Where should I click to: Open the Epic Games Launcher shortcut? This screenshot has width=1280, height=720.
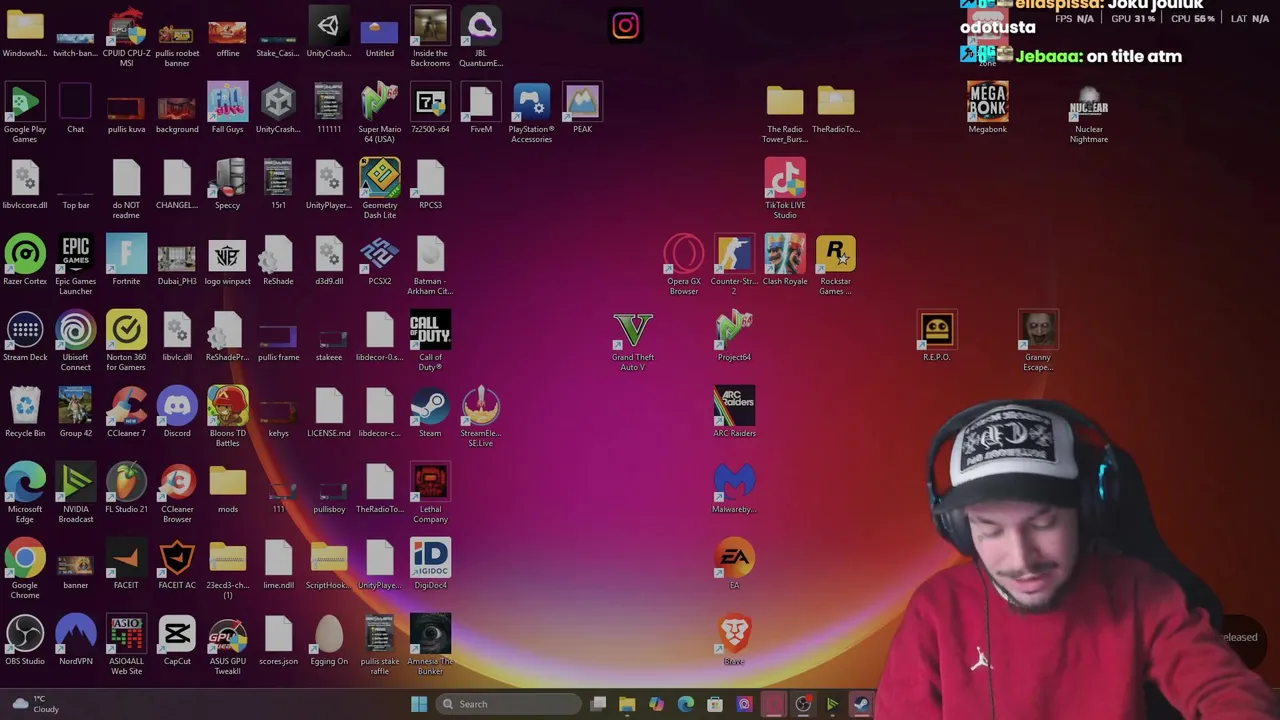pyautogui.click(x=75, y=265)
